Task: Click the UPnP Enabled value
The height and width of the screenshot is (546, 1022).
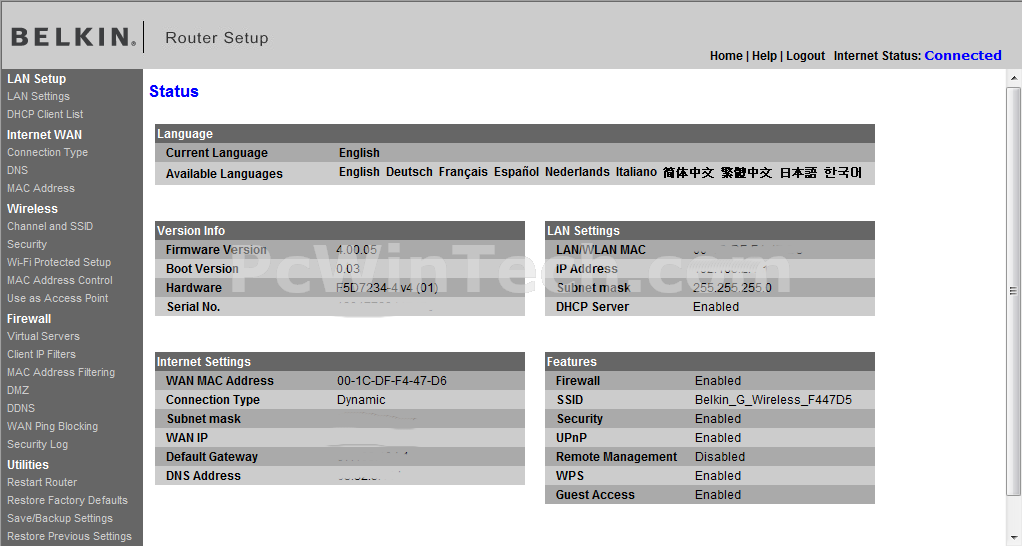Action: point(718,438)
